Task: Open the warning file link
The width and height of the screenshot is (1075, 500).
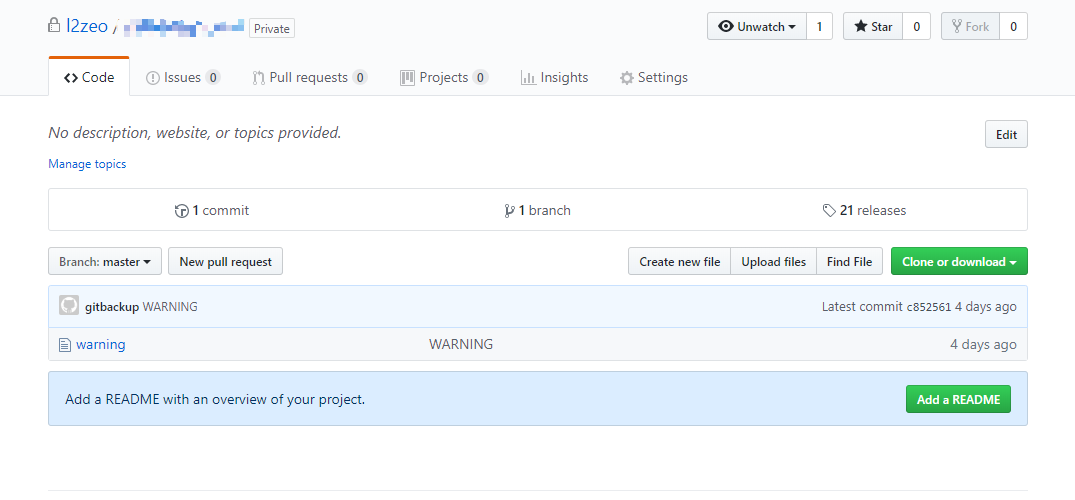Action: point(100,345)
